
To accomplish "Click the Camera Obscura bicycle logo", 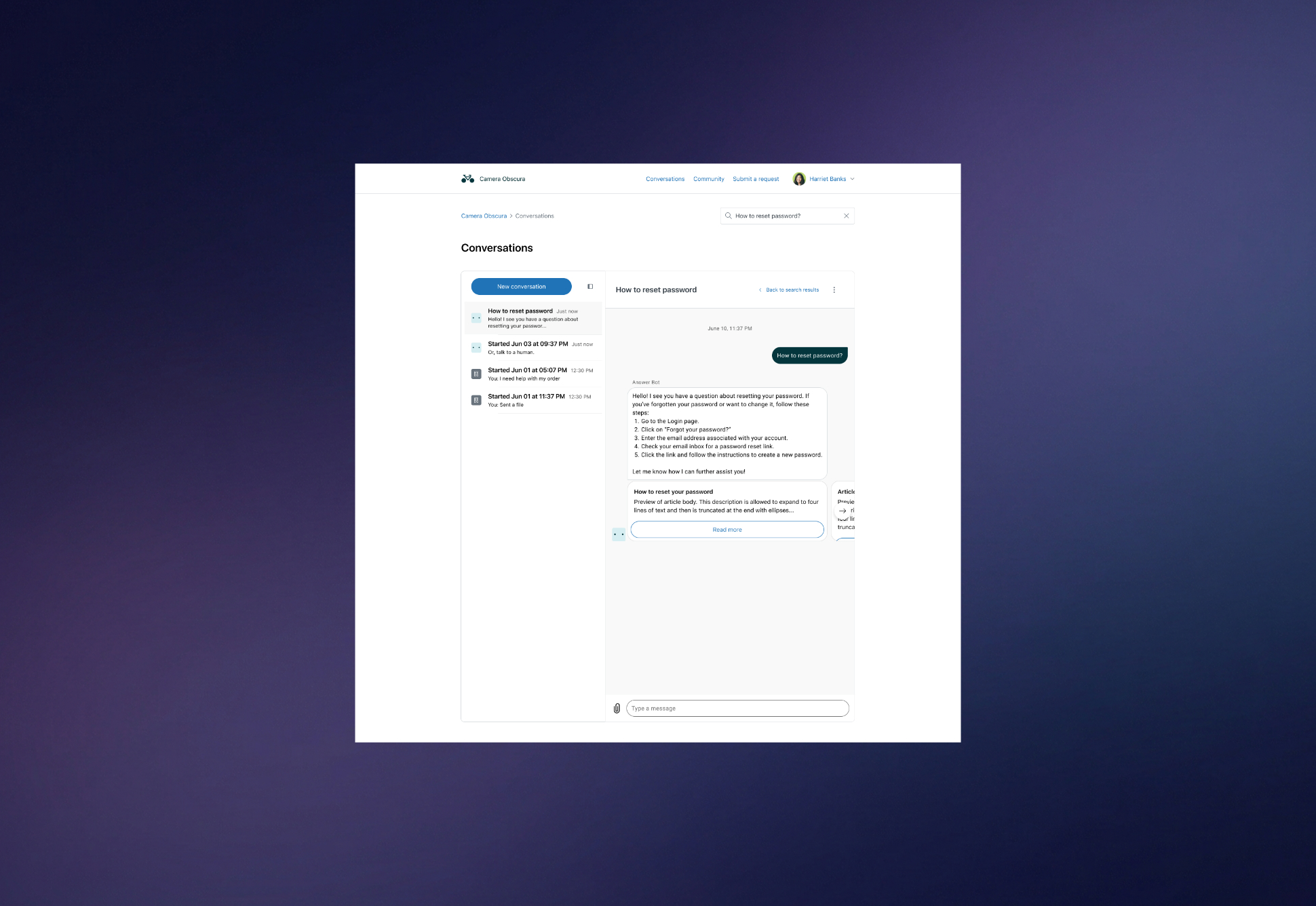I will (467, 179).
